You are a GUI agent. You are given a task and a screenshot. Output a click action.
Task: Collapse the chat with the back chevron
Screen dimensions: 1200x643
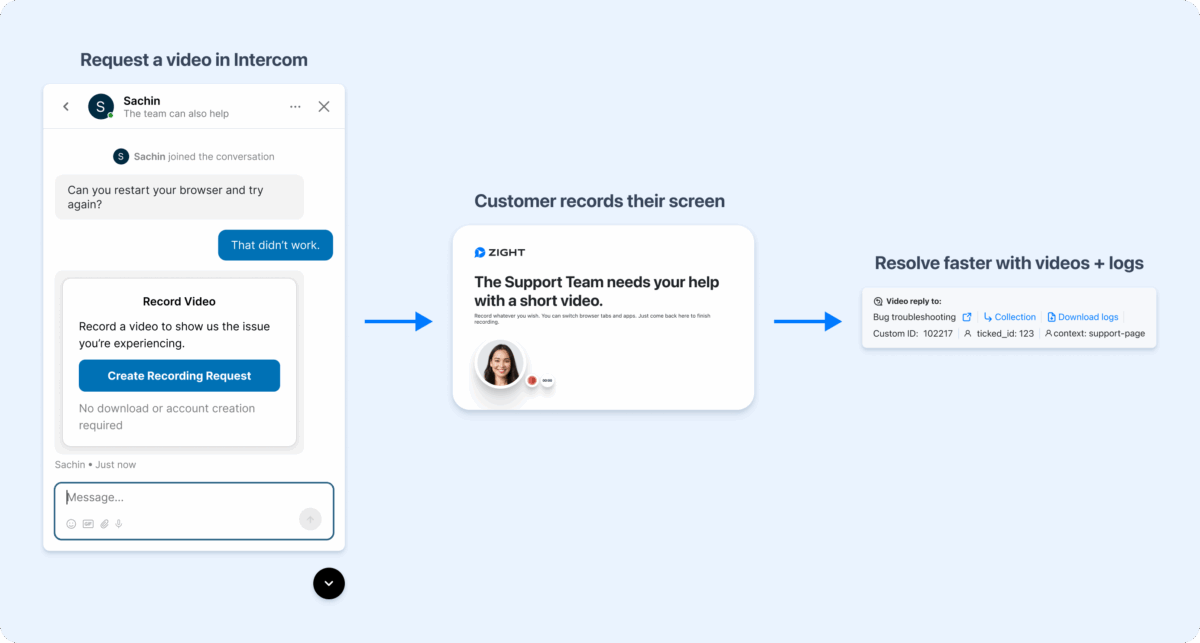[x=65, y=106]
